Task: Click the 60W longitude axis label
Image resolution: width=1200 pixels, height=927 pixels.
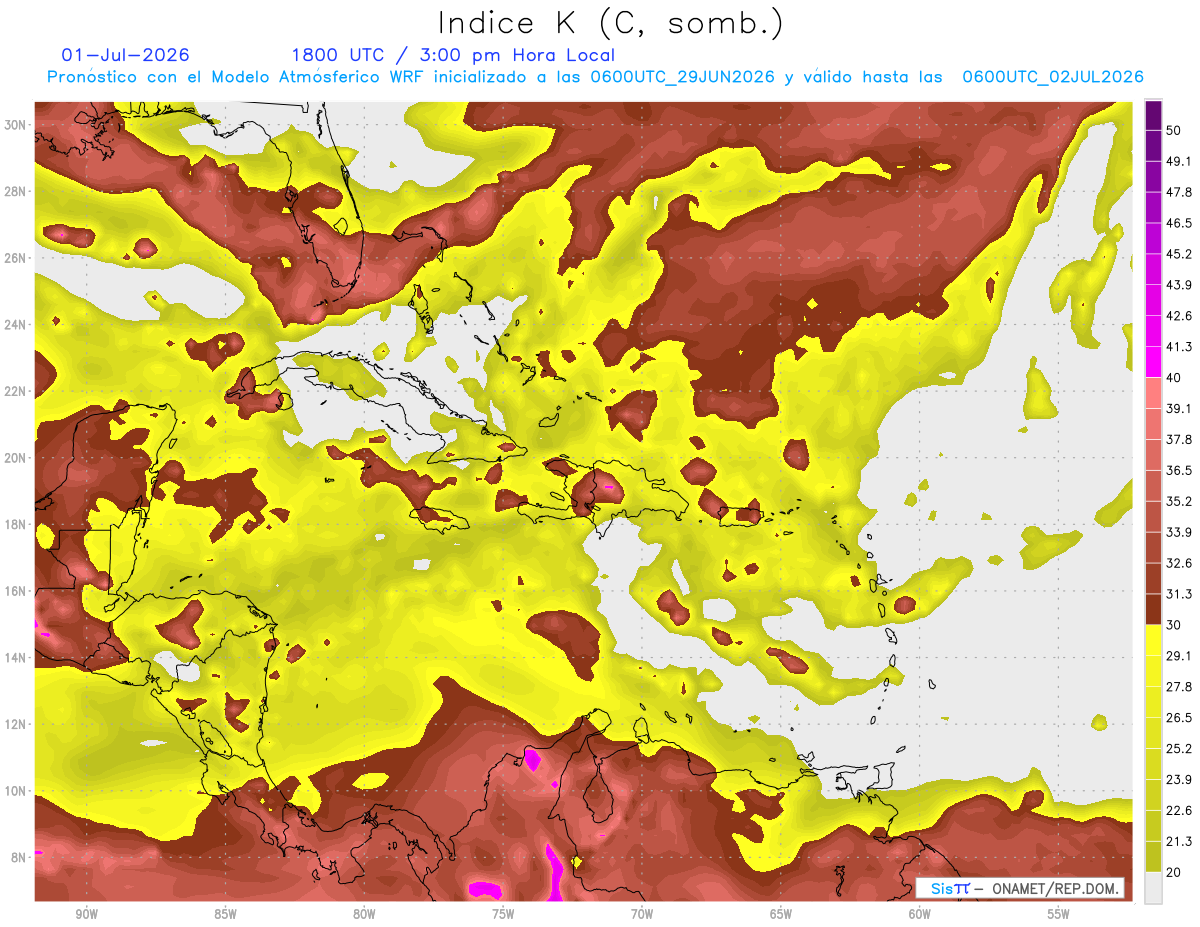Action: (x=920, y=914)
